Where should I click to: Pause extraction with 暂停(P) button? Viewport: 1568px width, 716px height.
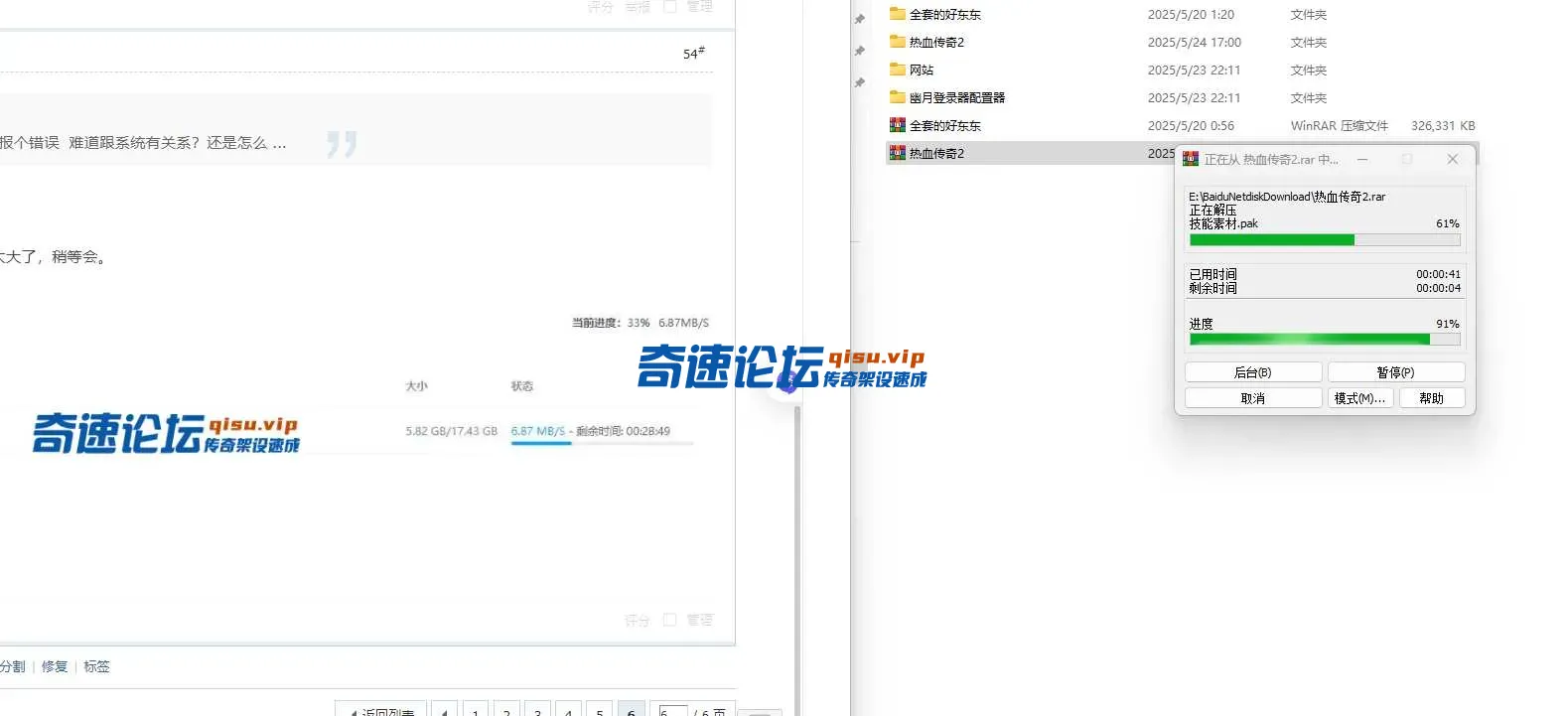pos(1396,372)
